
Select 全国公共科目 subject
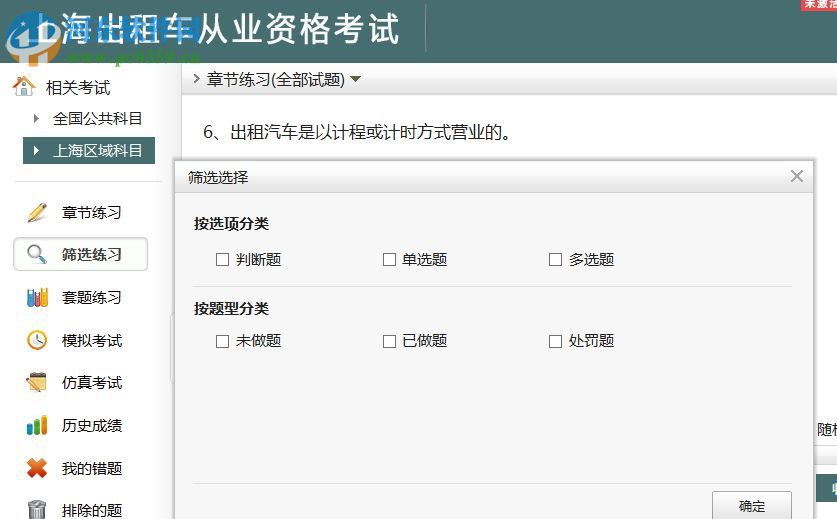(97, 119)
